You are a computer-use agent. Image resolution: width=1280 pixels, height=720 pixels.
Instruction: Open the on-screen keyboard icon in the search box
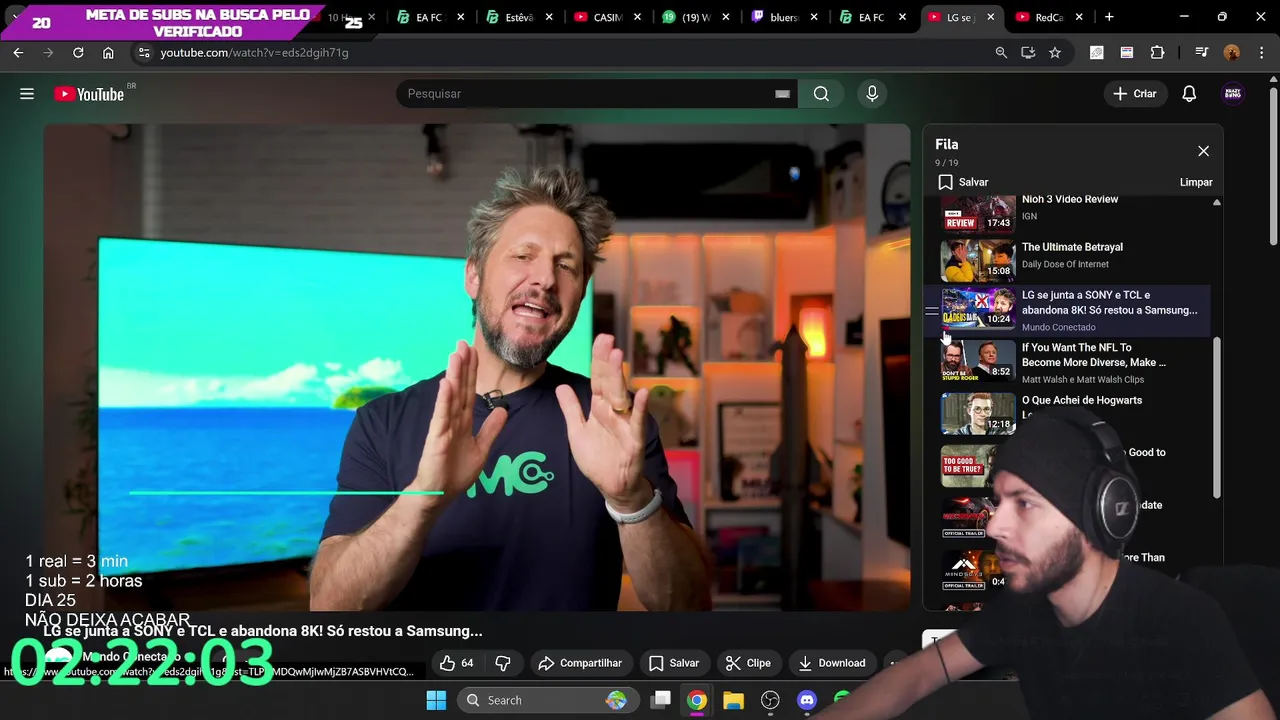click(x=782, y=94)
